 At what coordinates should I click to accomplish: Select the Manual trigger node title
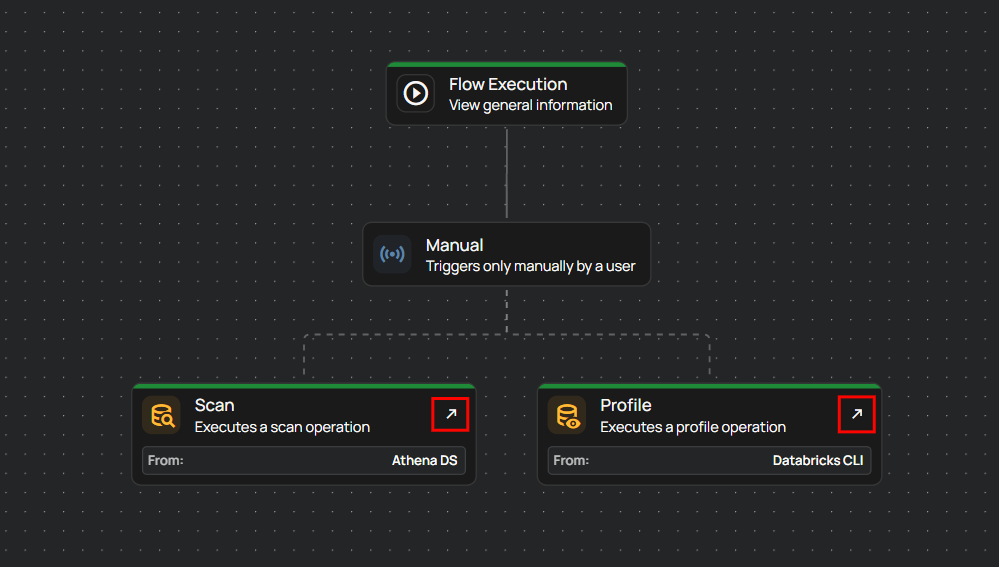tap(454, 245)
